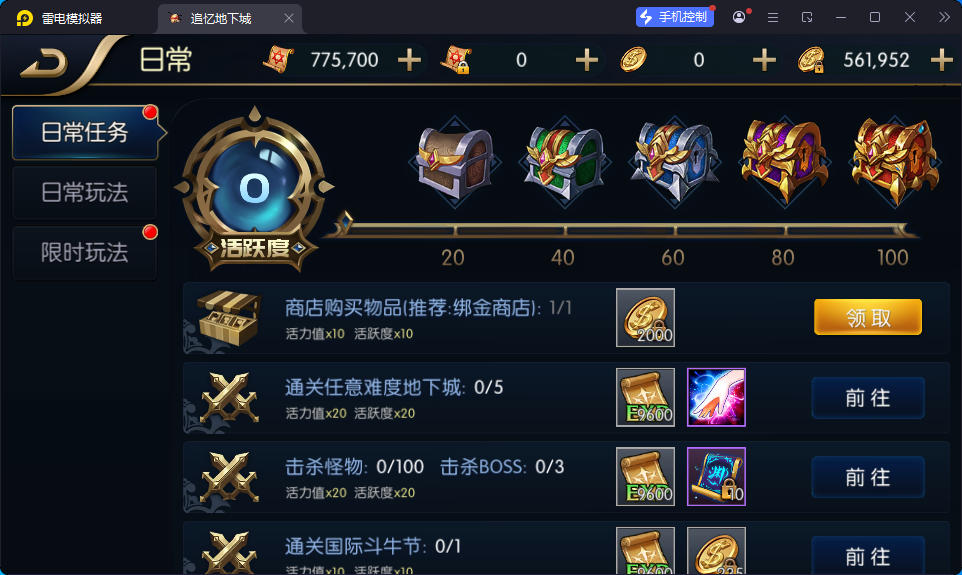Image resolution: width=962 pixels, height=575 pixels.
Task: Switch to the 日常玩法 tab
Action: 85,193
